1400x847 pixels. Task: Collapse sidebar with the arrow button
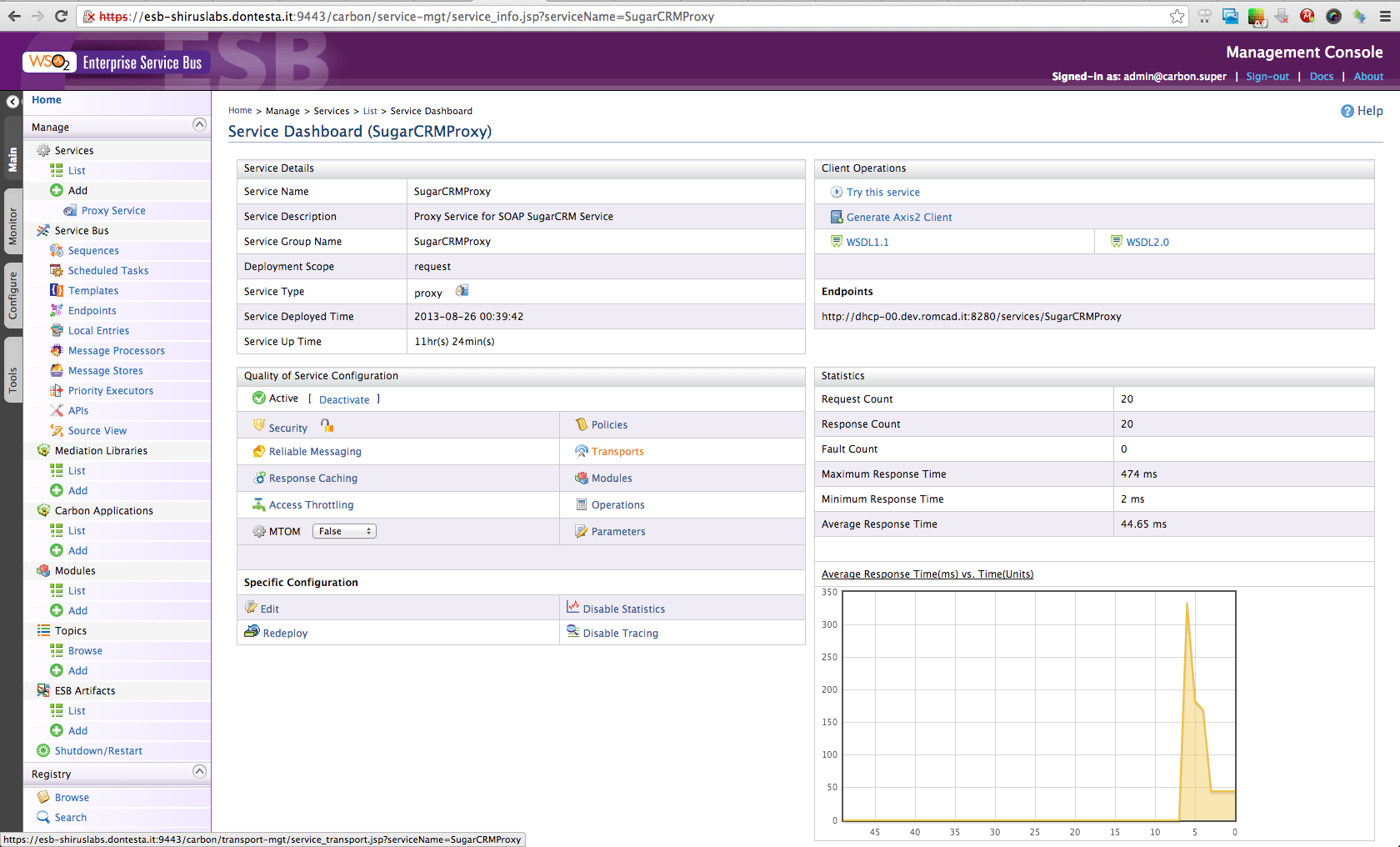12,102
